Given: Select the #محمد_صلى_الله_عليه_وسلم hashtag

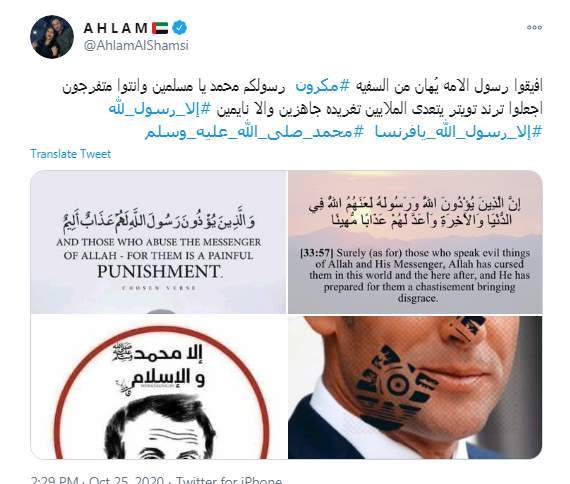Looking at the screenshot, I should coord(254,132).
